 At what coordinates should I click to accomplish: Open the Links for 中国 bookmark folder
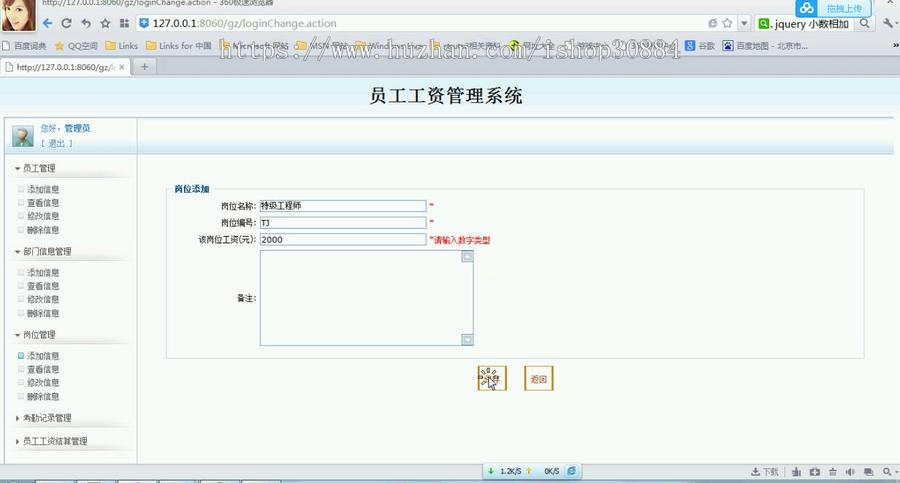179,46
